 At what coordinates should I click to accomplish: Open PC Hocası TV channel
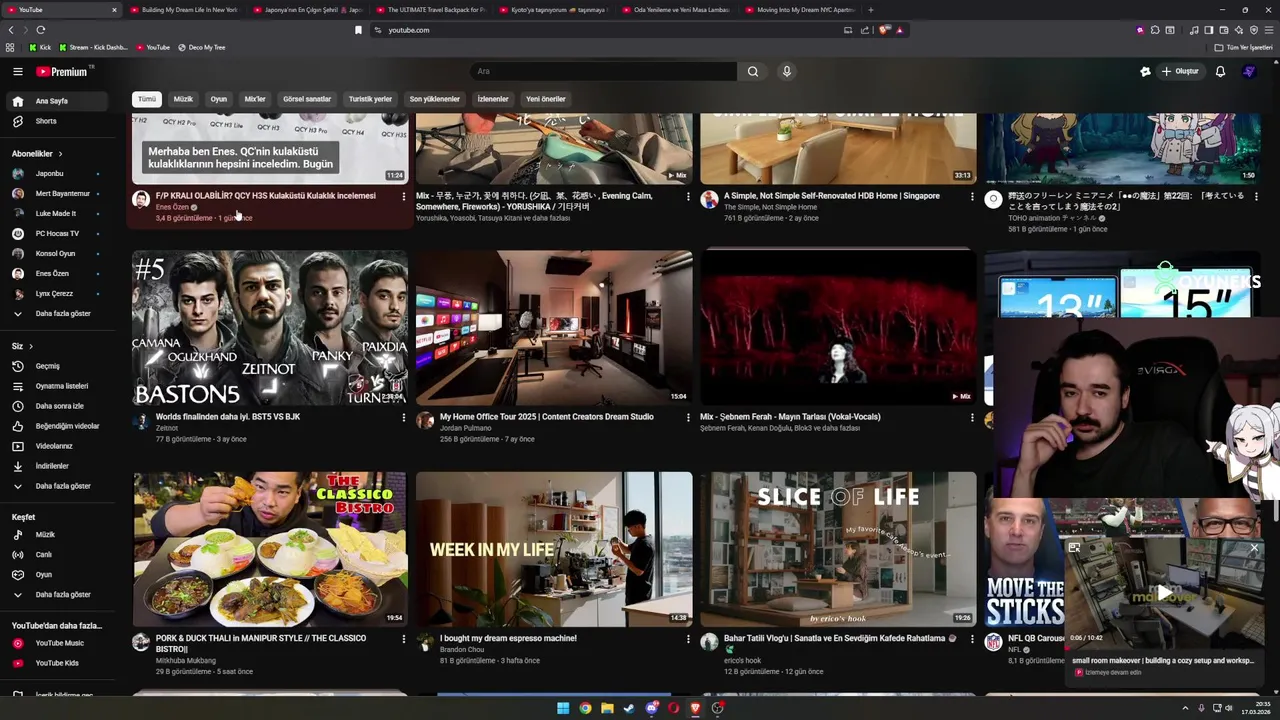coord(55,234)
